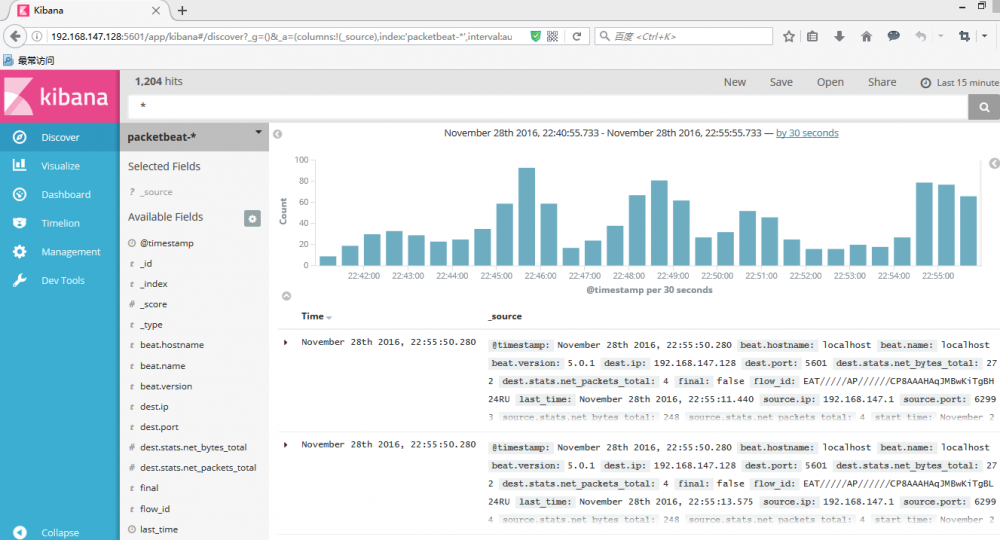Image resolution: width=1000 pixels, height=540 pixels.
Task: Show site information icon in address bar
Action: (37, 36)
